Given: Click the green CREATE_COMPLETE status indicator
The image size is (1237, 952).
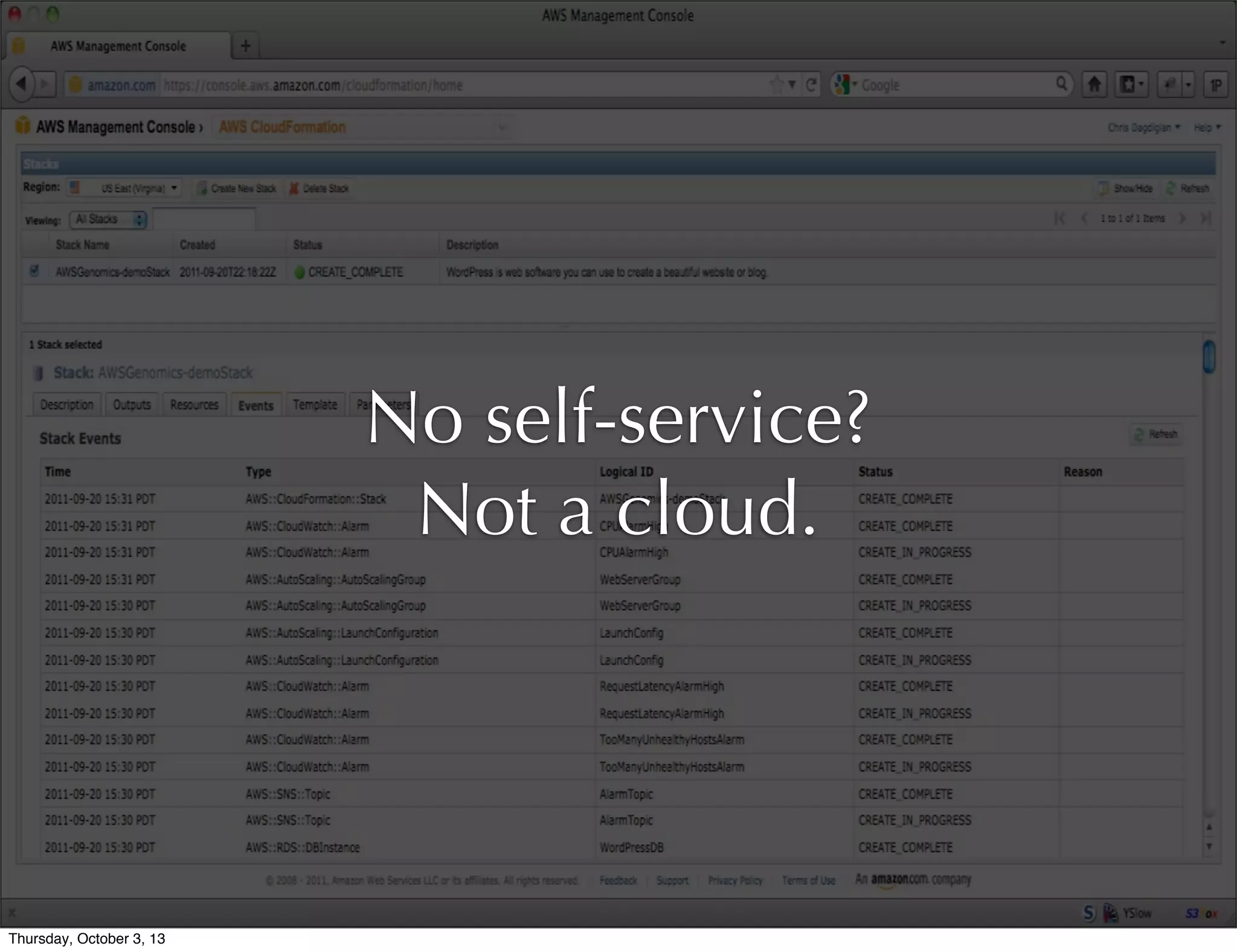Looking at the screenshot, I should coord(299,272).
